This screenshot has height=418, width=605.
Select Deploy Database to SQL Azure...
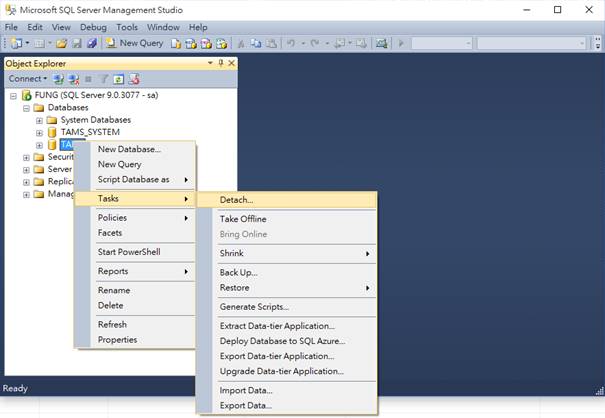(287, 341)
